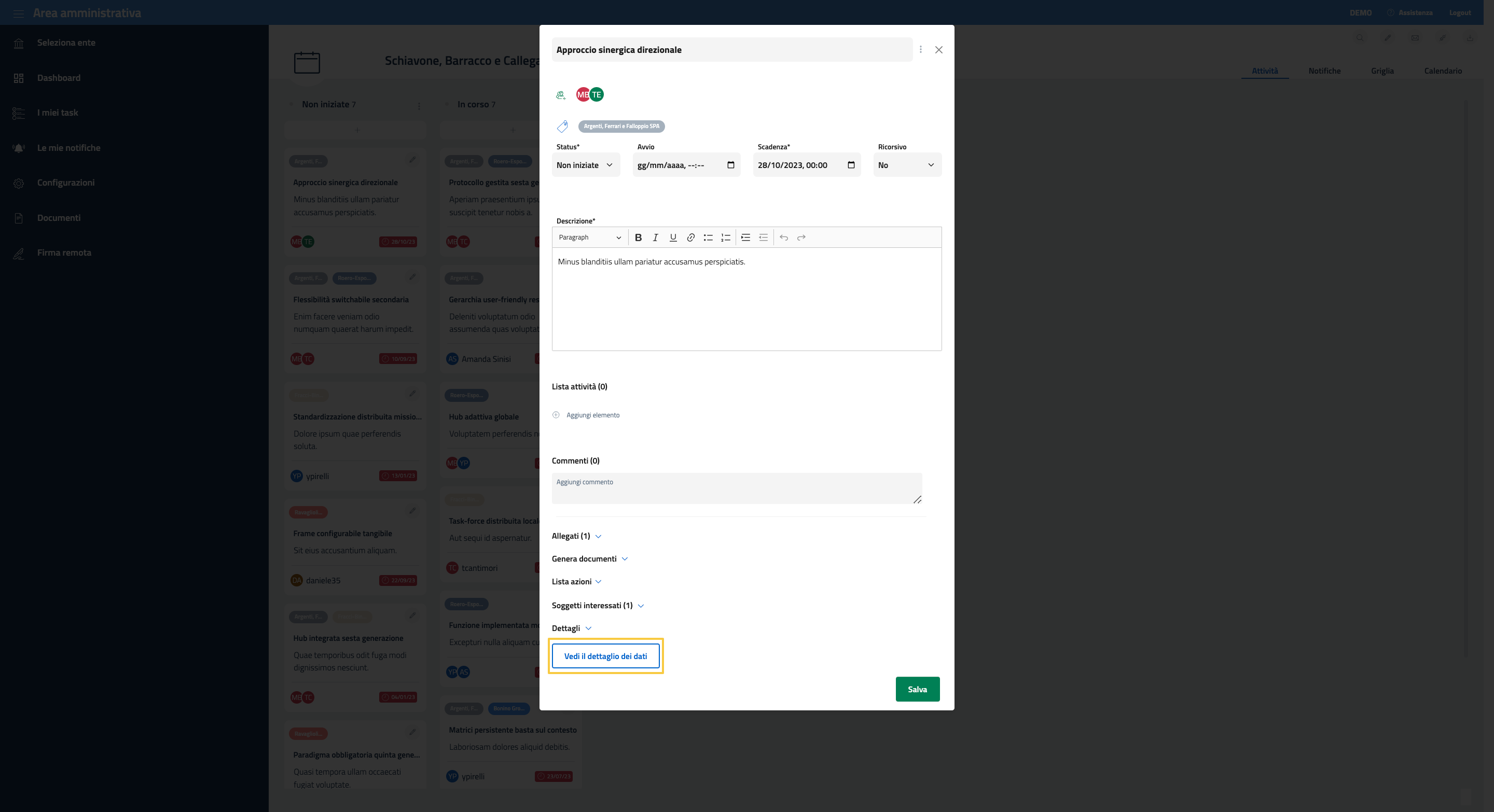
Task: Click the green Salva button
Action: (x=917, y=689)
